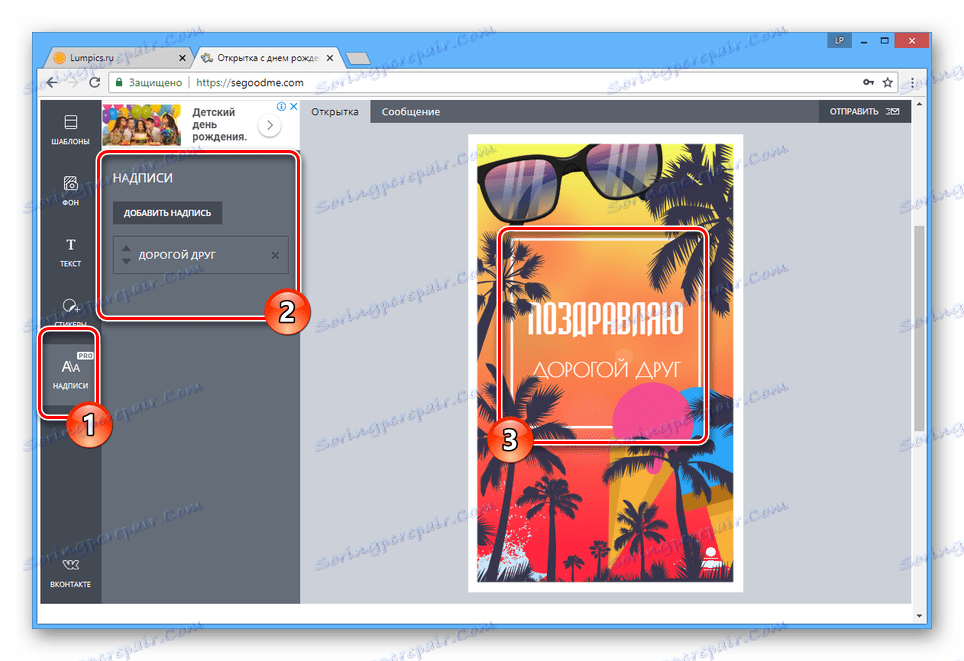Click the birthday party ad thumbnail
Image resolution: width=964 pixels, height=661 pixels.
click(141, 125)
